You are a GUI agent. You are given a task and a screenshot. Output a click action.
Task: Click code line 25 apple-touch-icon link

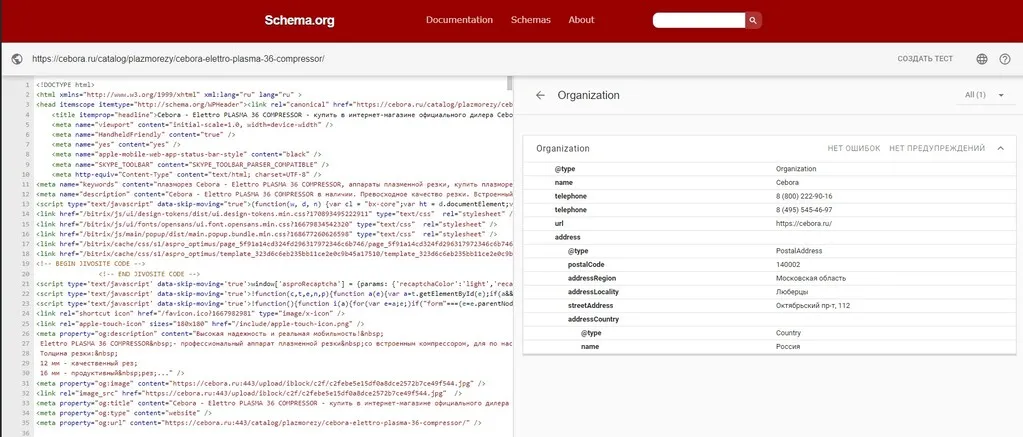coord(200,324)
